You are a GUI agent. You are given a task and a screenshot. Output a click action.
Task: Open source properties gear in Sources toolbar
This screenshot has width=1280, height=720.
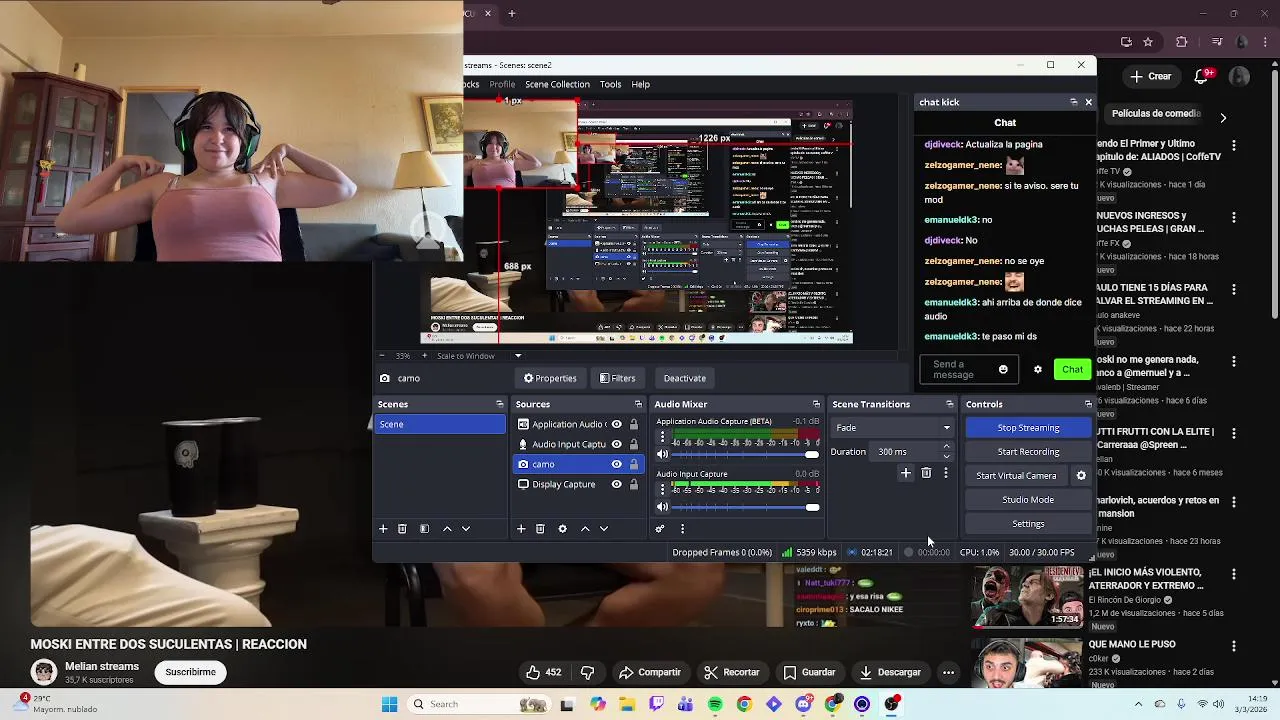[562, 528]
